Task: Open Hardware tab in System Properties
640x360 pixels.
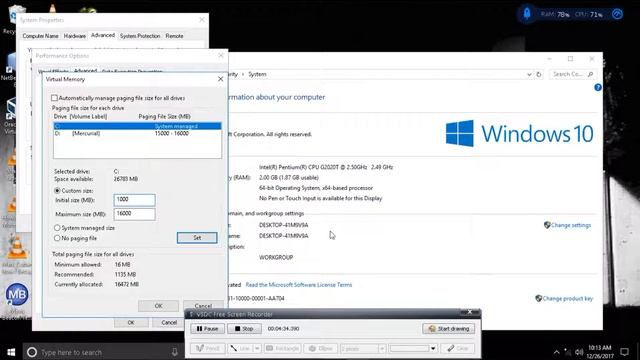Action: pos(75,36)
